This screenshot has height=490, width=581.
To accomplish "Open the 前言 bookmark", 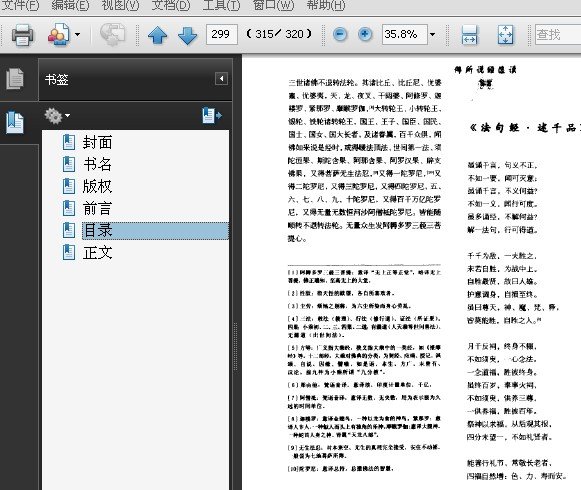I will point(97,208).
